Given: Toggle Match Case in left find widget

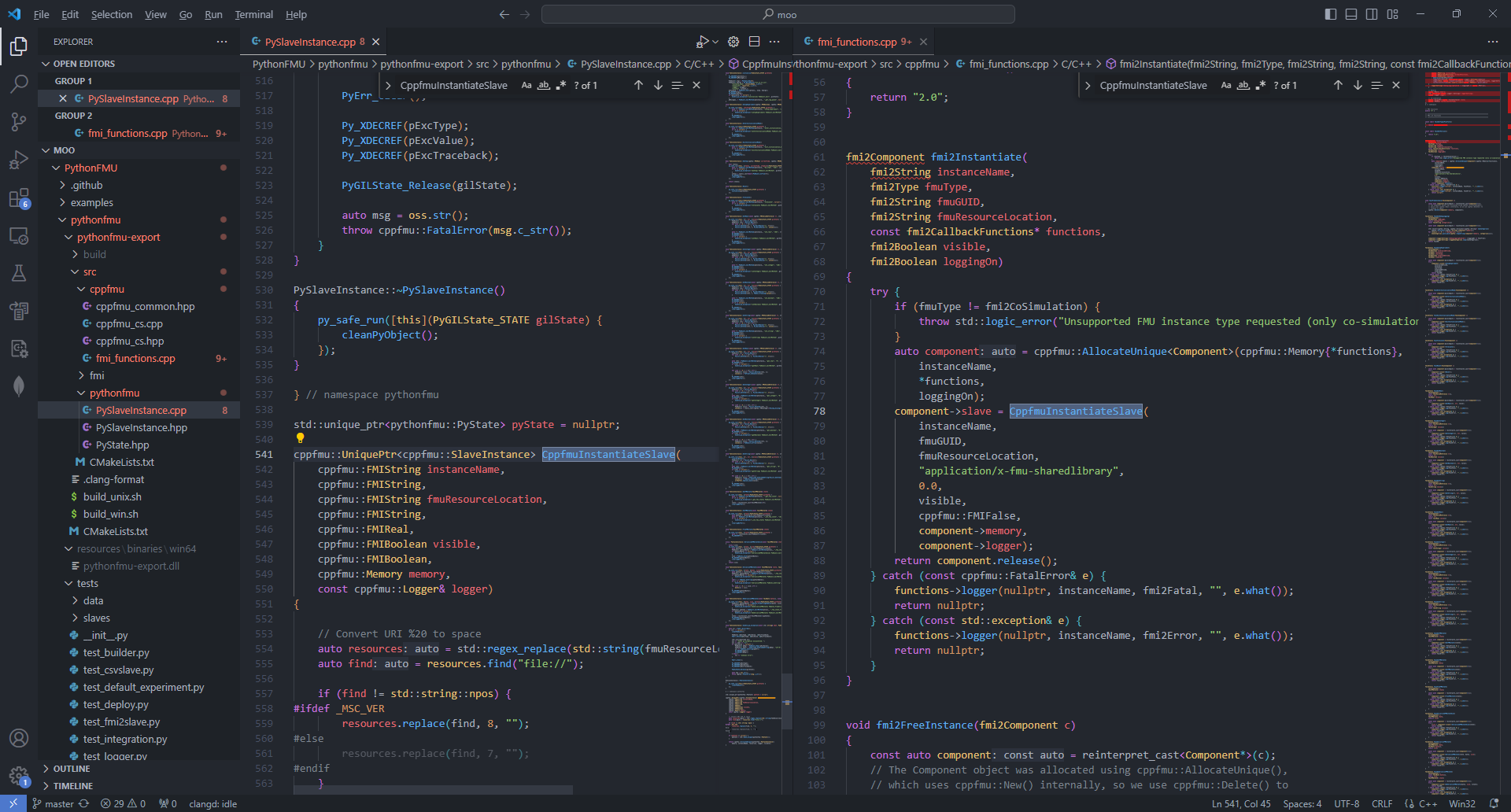Looking at the screenshot, I should [526, 85].
